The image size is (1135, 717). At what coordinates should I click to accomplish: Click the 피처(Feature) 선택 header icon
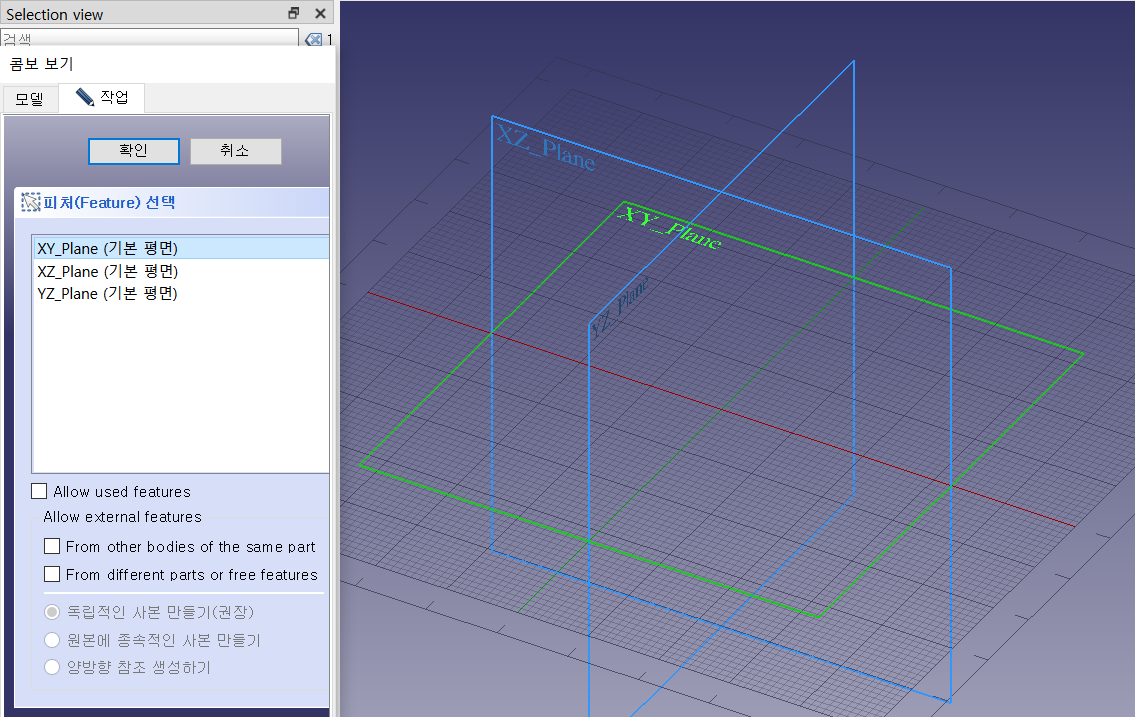[30, 203]
